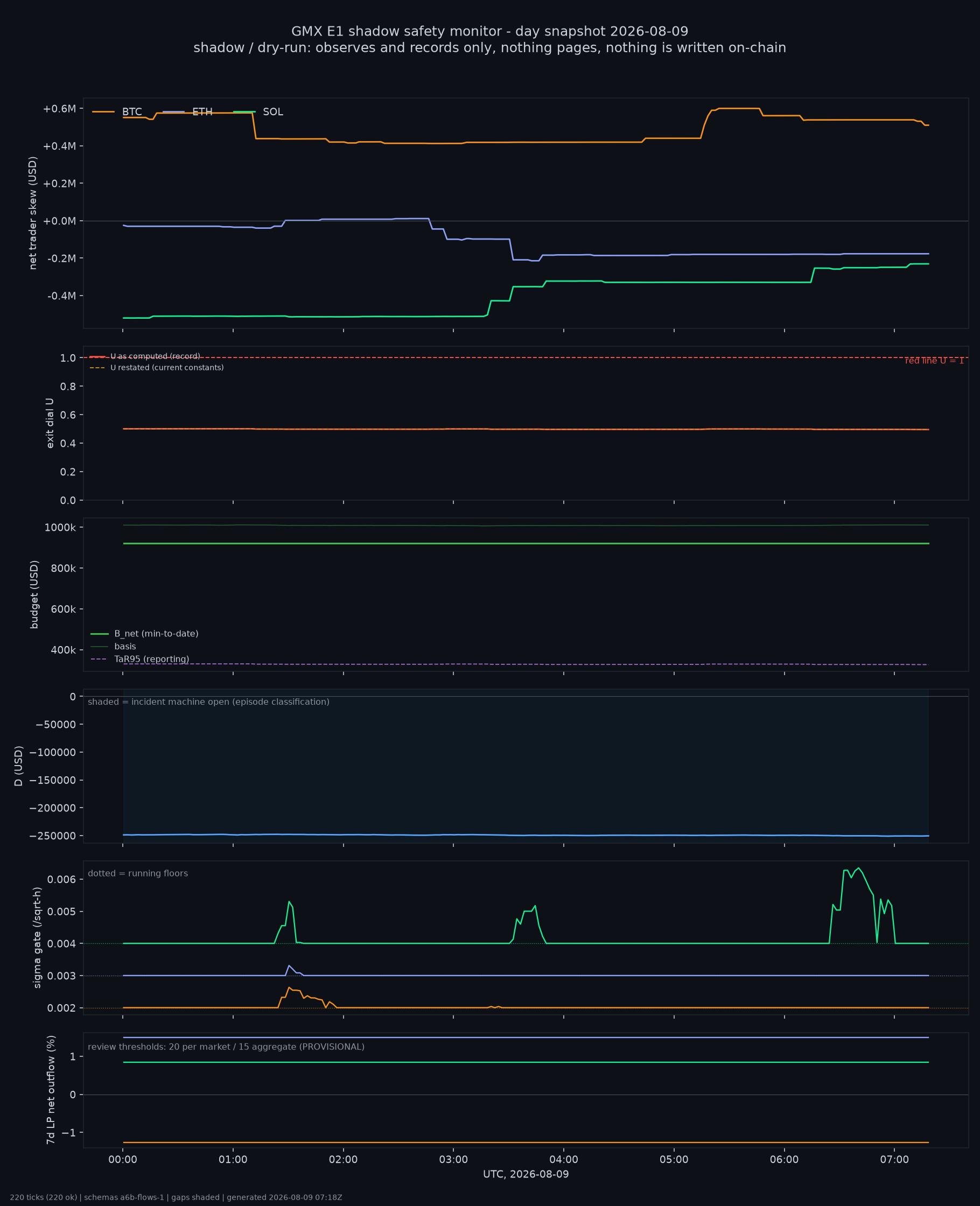Click the '600k' budget tick label
The width and height of the screenshot is (980, 1206).
pos(63,609)
